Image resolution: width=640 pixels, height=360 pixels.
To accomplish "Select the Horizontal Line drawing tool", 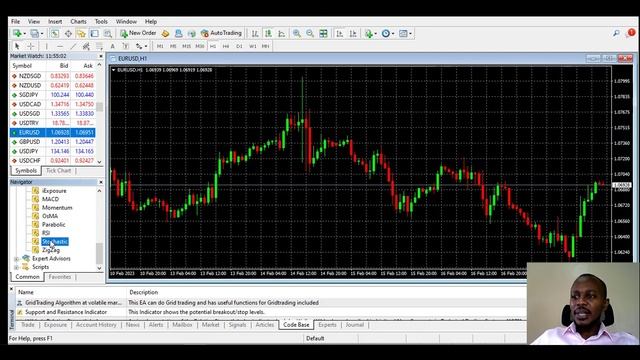I will click(60, 46).
